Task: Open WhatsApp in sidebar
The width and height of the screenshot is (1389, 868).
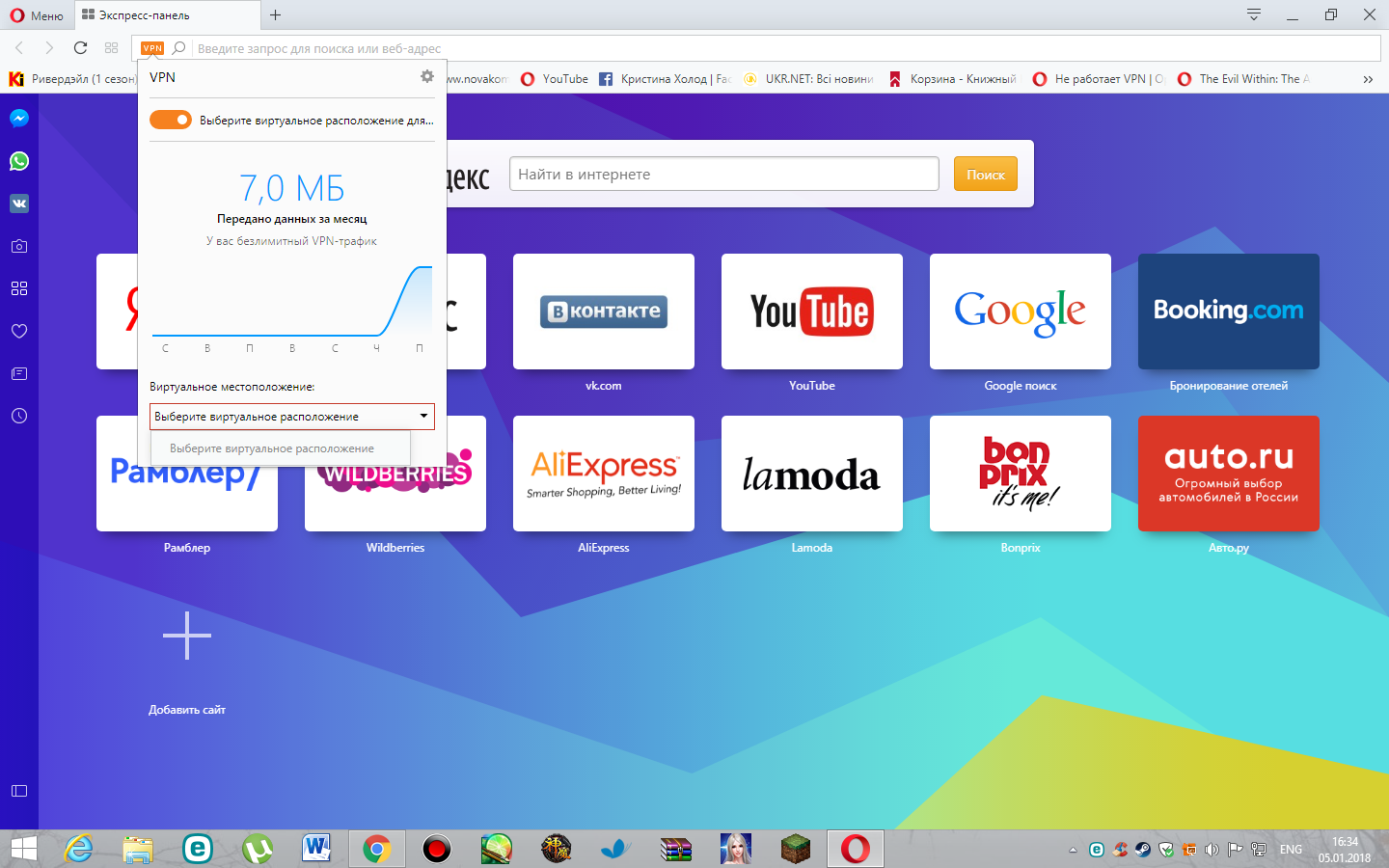Action: coord(19,161)
